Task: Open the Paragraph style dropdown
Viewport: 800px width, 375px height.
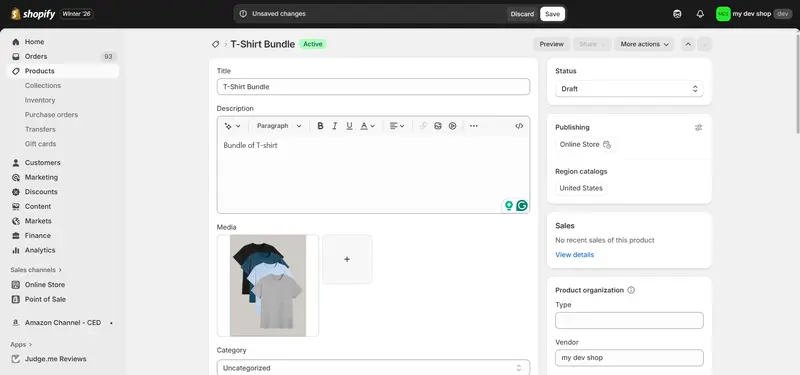Action: click(x=279, y=126)
